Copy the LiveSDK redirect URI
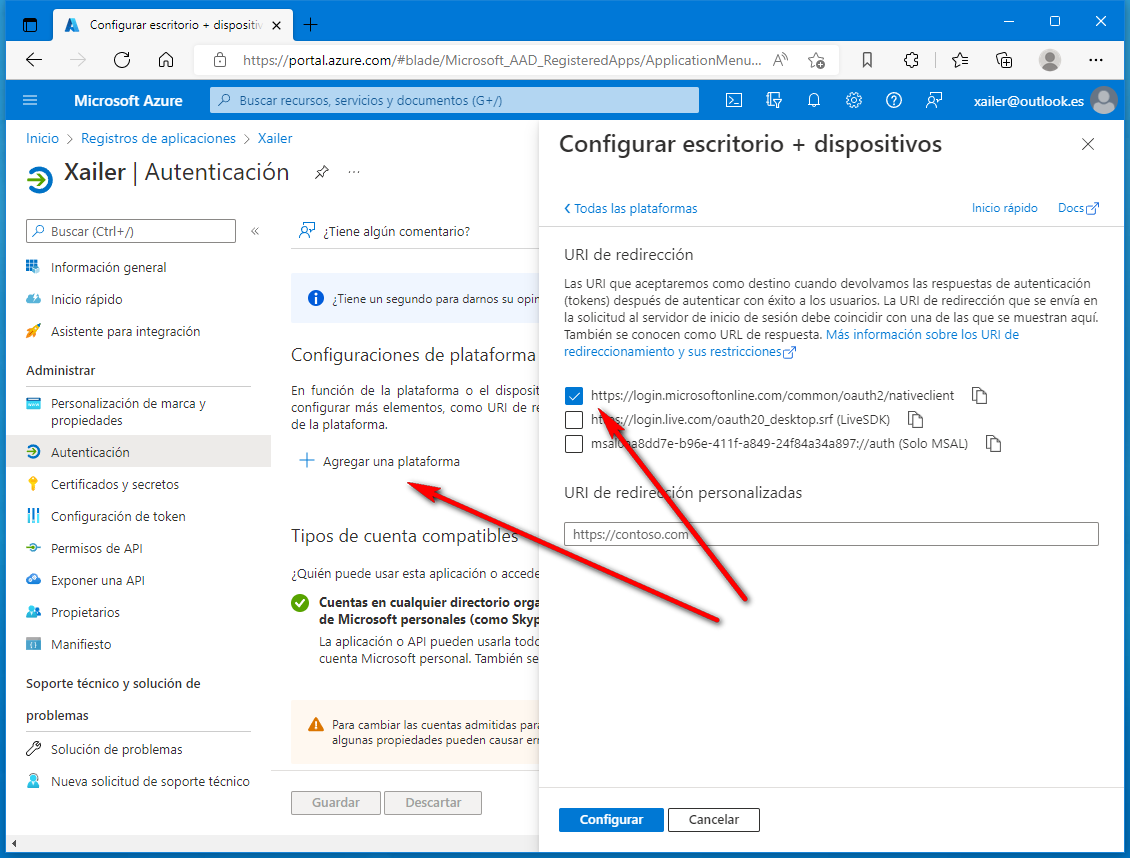Image resolution: width=1130 pixels, height=858 pixels. tap(915, 419)
